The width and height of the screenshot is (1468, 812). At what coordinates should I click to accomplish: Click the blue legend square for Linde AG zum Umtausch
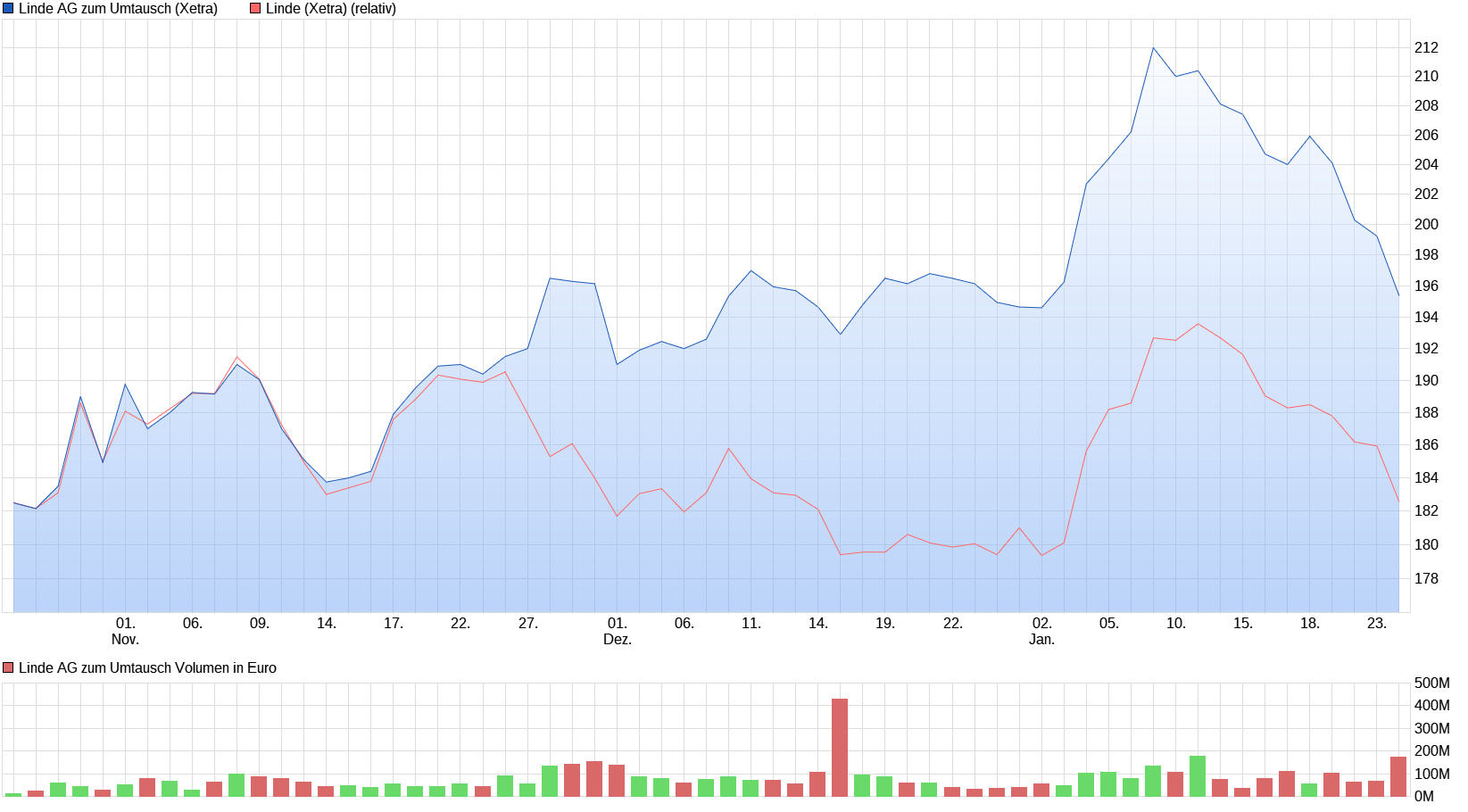click(x=8, y=8)
